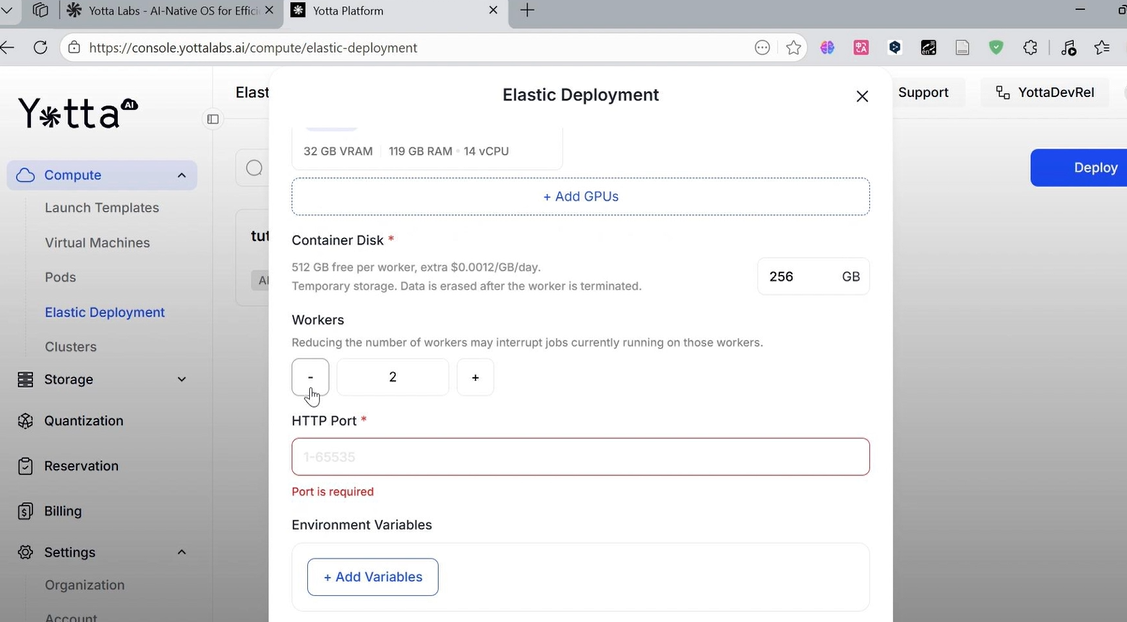The image size is (1127, 622).
Task: Click the + Add Variables button
Action: 372,577
